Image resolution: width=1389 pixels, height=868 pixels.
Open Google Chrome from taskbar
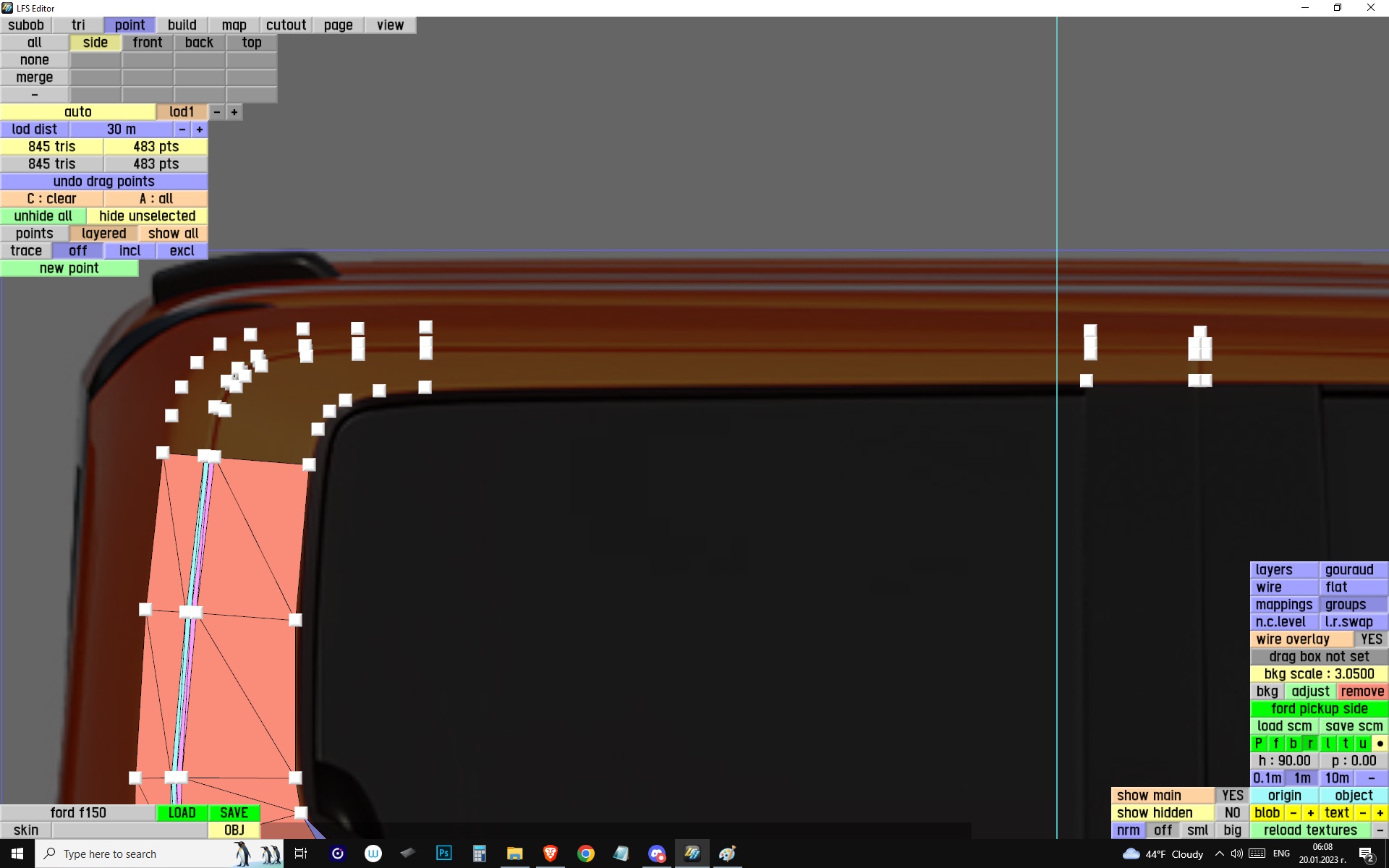585,854
